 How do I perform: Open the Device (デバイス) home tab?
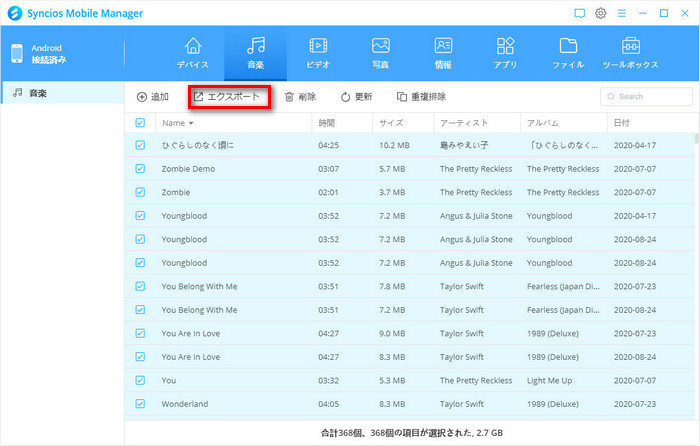(x=193, y=53)
